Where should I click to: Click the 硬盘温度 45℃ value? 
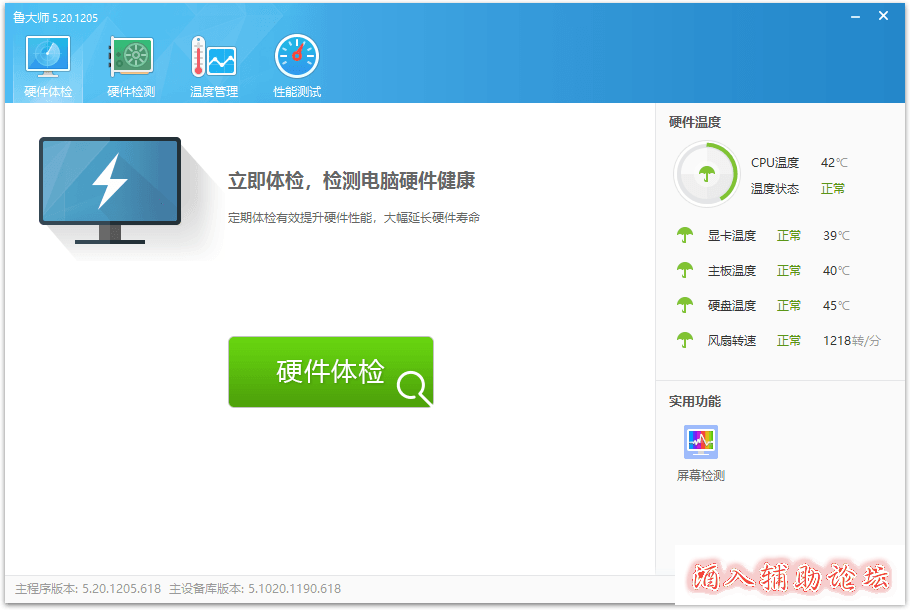pyautogui.click(x=836, y=305)
